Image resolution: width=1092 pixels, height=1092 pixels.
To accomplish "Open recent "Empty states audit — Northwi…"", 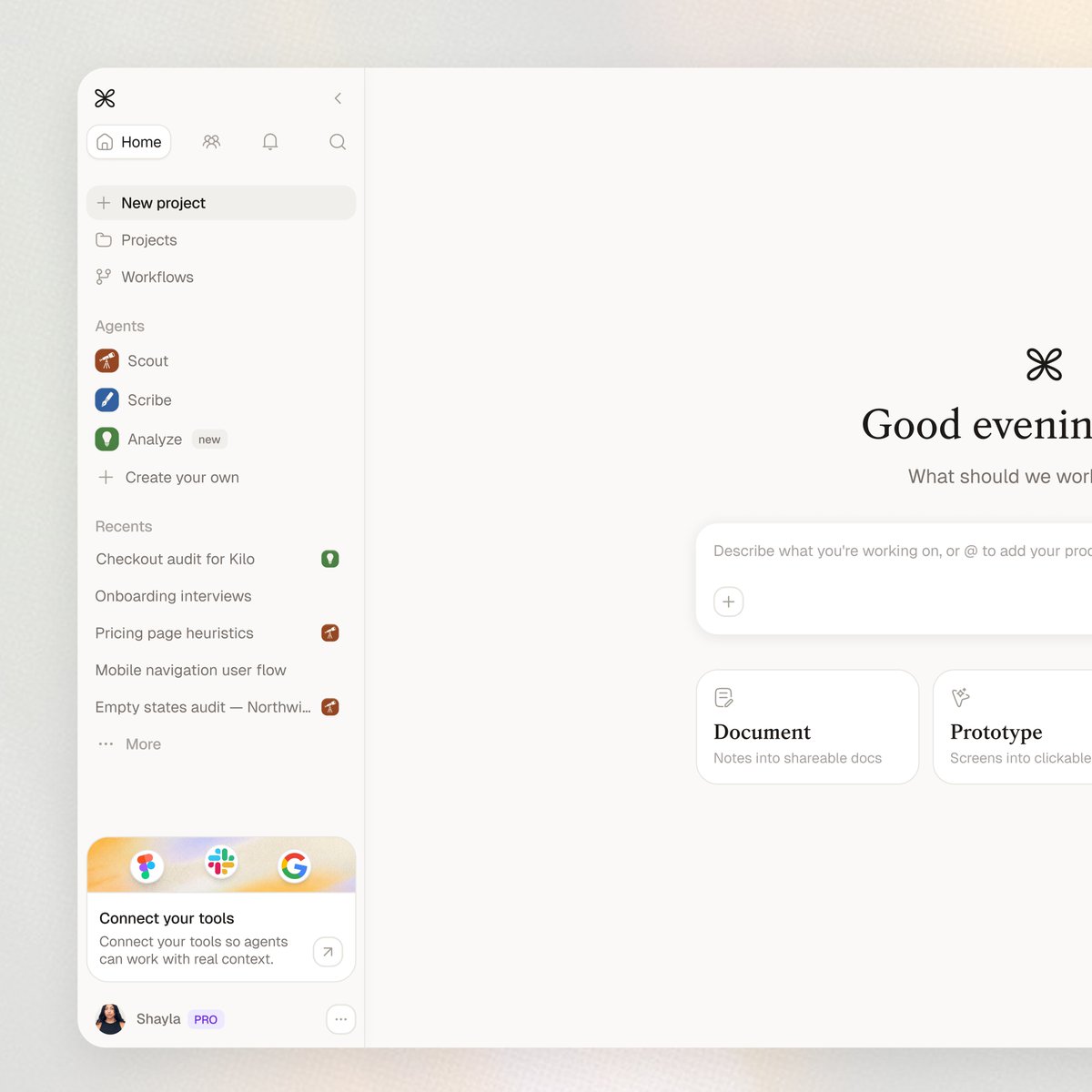I will point(221,707).
